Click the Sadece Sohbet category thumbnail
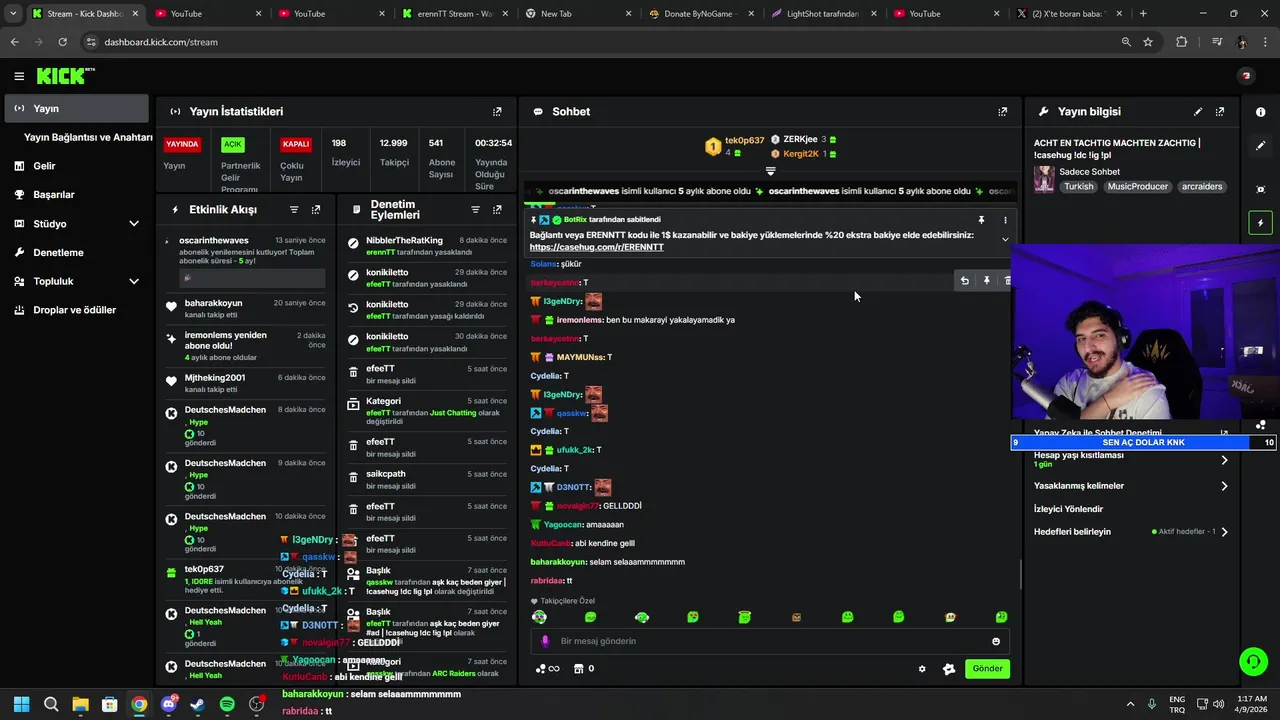This screenshot has width=1280, height=720. [x=1044, y=179]
